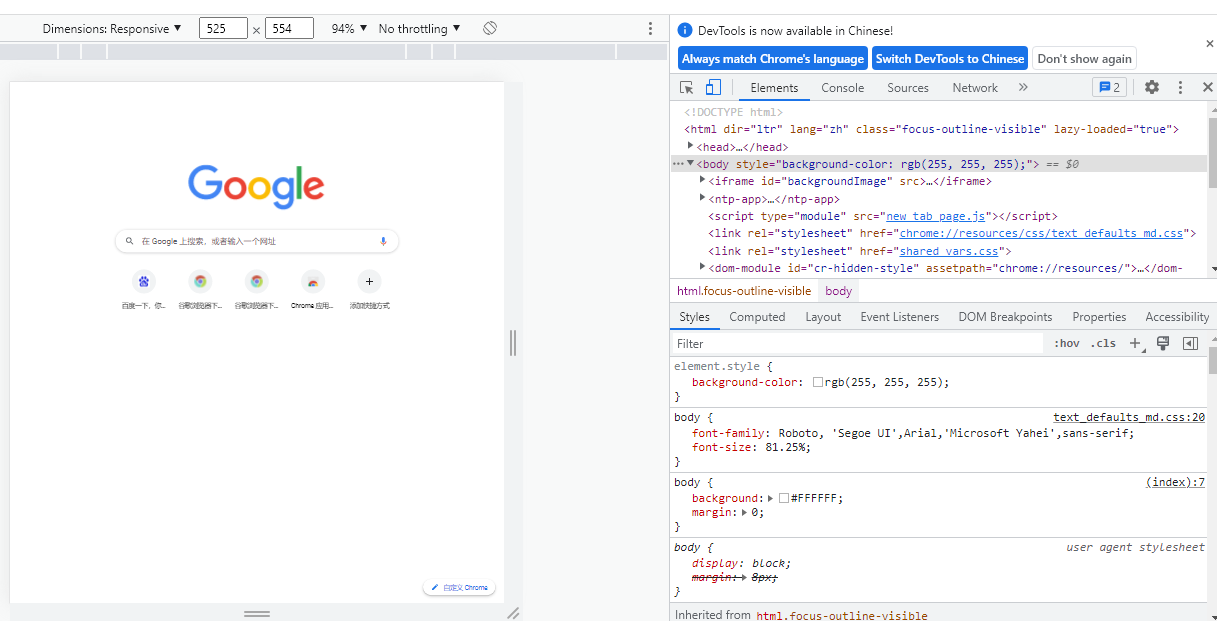Toggle element state :hov button
1217x621 pixels.
click(1067, 343)
